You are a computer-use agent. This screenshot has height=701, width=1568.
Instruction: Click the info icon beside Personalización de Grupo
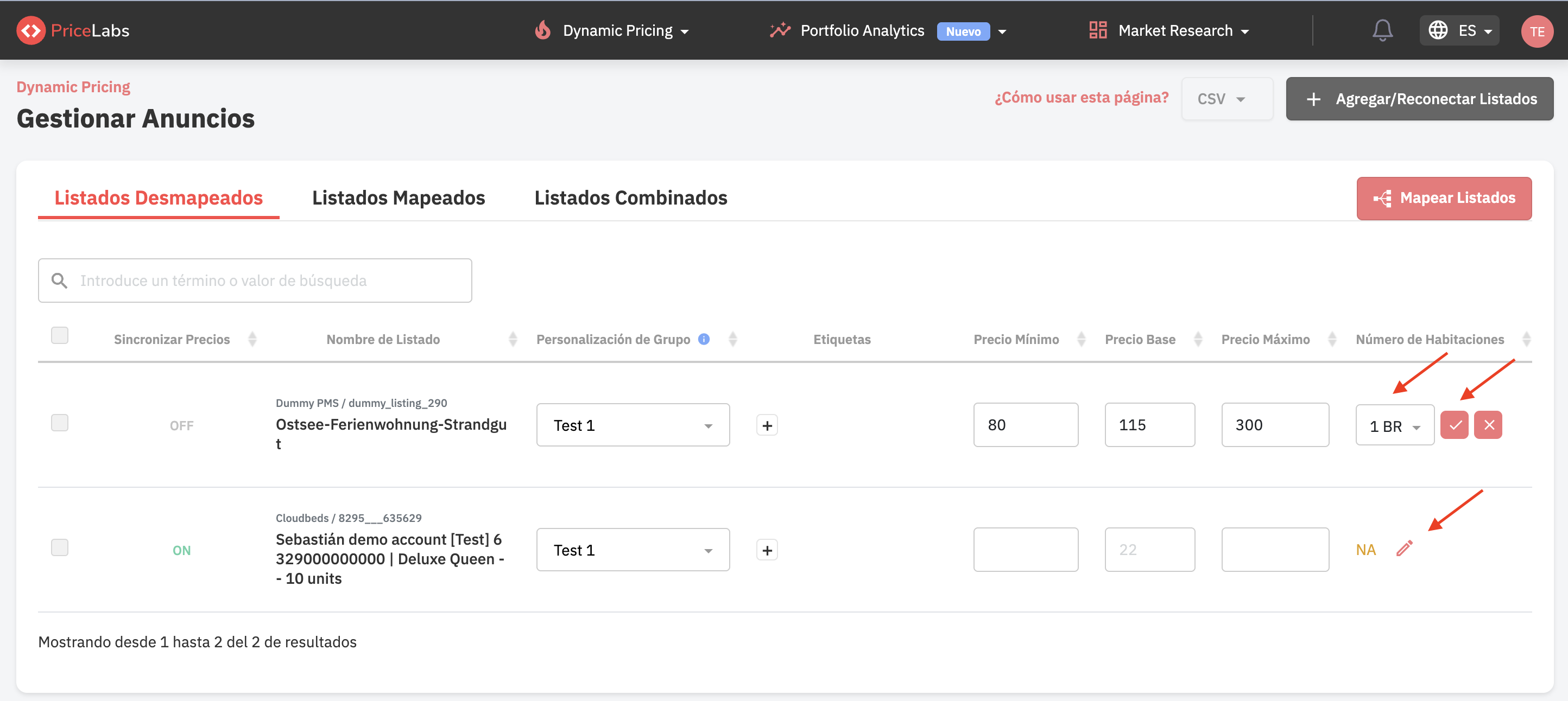704,339
